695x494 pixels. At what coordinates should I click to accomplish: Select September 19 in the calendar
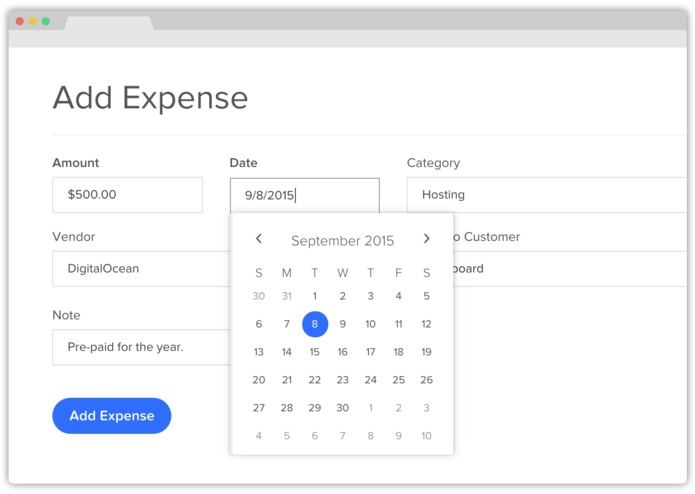click(426, 352)
